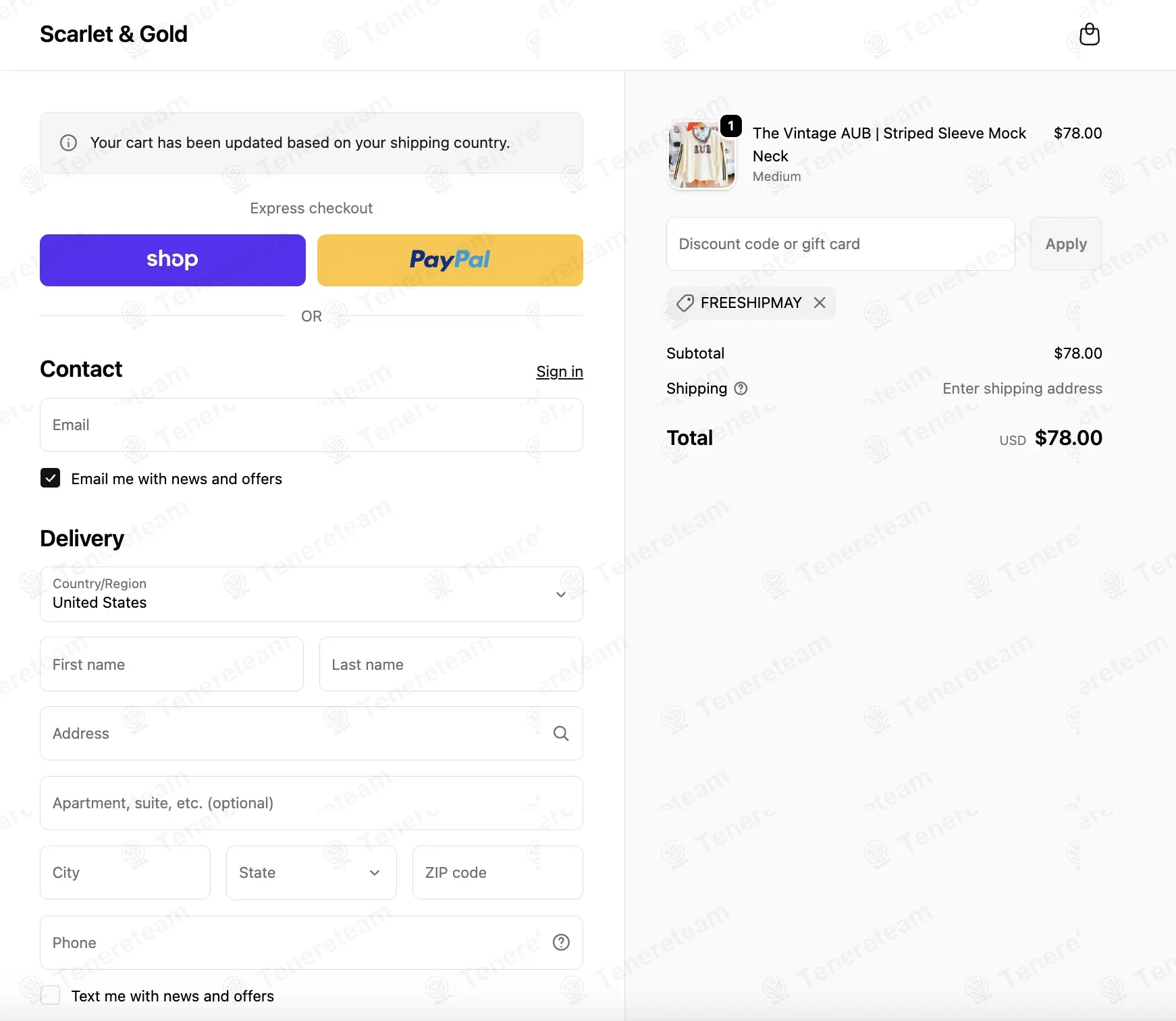Image resolution: width=1176 pixels, height=1021 pixels.
Task: Focus the Last name field
Action: [x=451, y=664]
